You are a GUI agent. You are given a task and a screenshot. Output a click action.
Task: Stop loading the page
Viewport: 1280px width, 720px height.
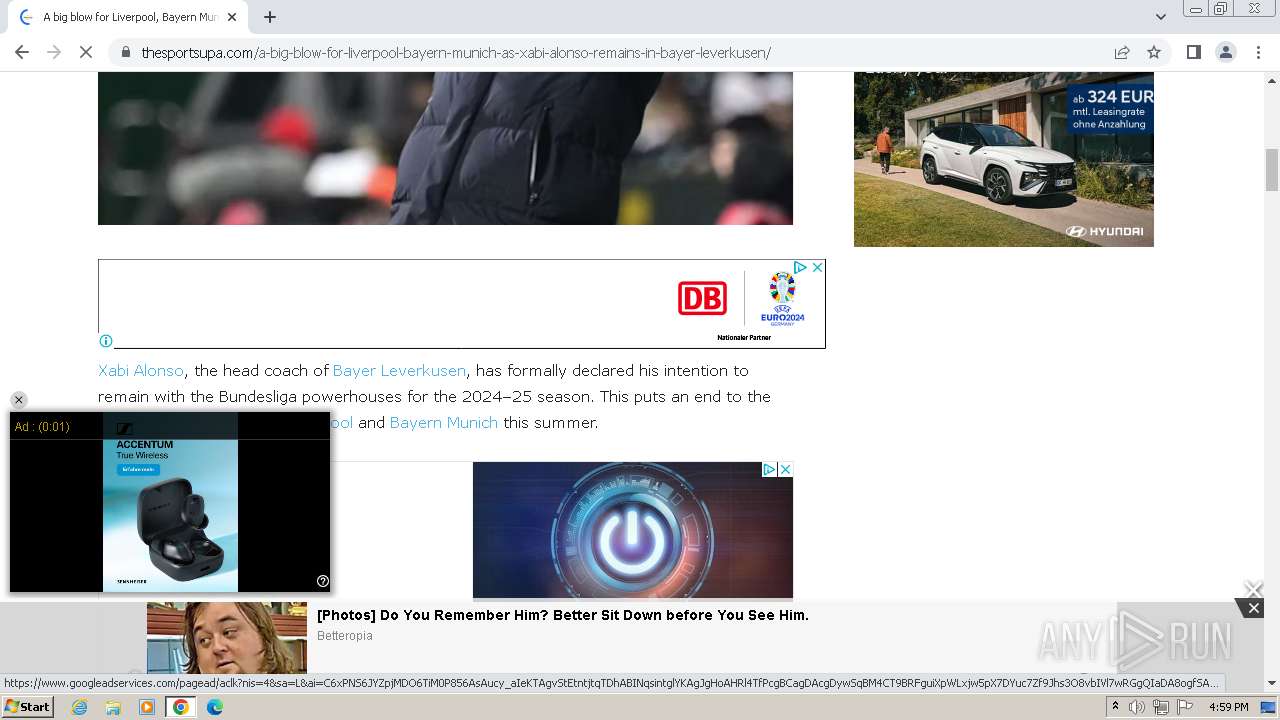pos(86,52)
